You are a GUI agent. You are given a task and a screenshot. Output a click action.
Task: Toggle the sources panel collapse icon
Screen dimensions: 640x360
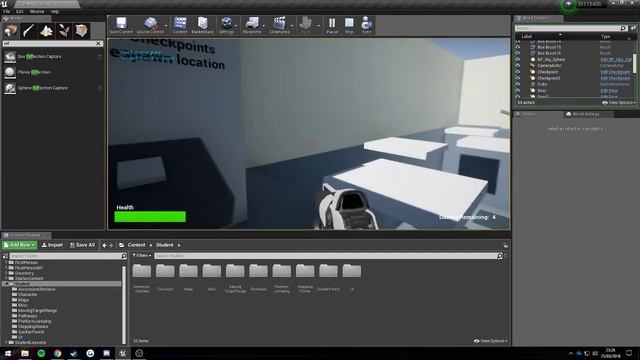coord(5,256)
